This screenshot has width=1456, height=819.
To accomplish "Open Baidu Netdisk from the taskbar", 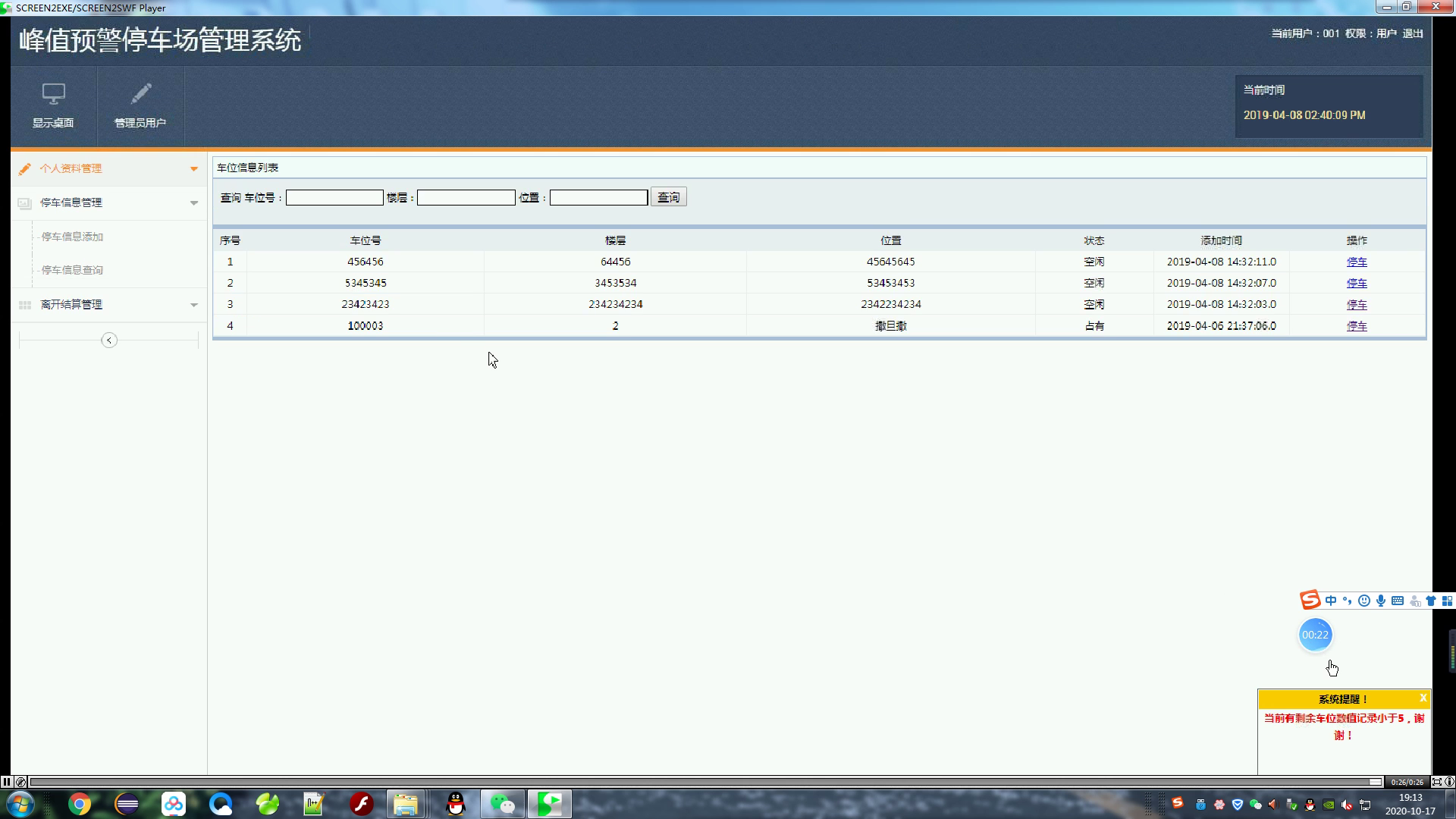I will coord(174,804).
